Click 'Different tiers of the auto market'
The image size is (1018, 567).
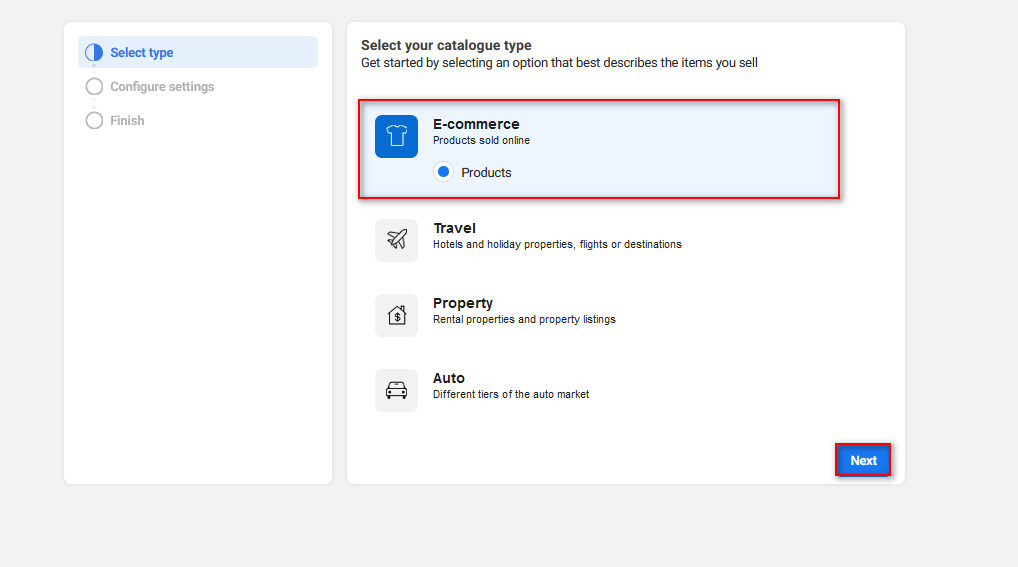pos(511,394)
